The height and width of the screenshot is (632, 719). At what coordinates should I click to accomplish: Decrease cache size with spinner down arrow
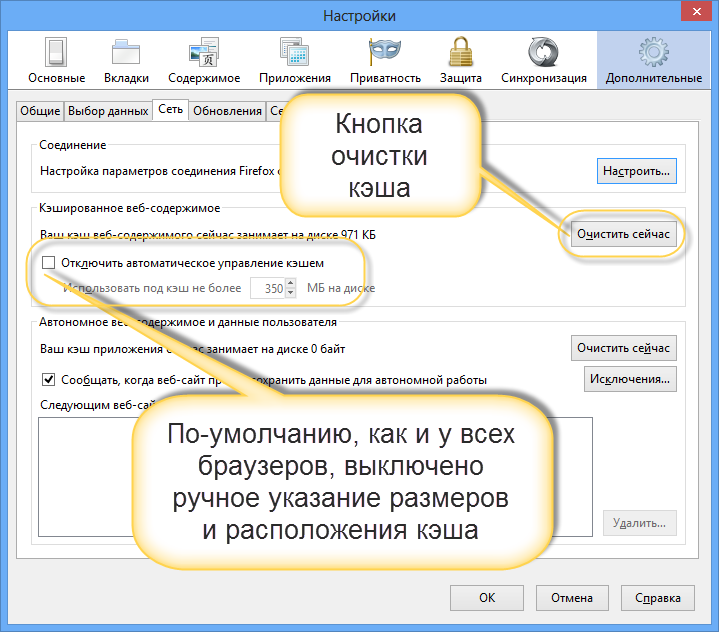pyautogui.click(x=291, y=294)
